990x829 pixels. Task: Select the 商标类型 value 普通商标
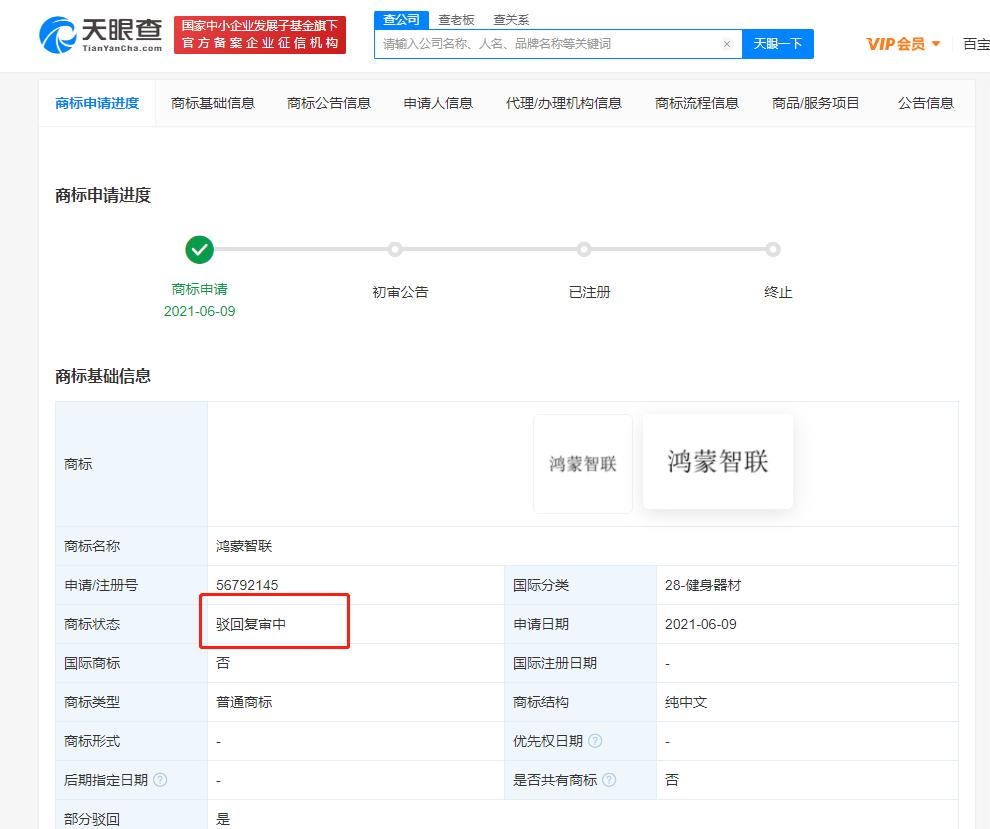(x=244, y=702)
